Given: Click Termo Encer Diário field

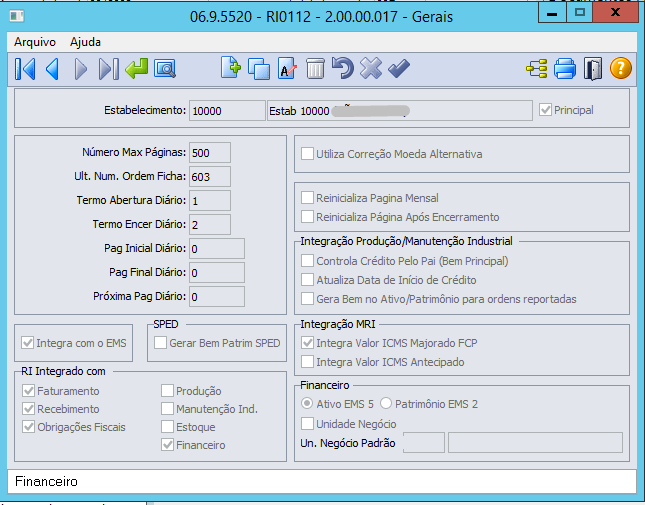Looking at the screenshot, I should coord(210,225).
